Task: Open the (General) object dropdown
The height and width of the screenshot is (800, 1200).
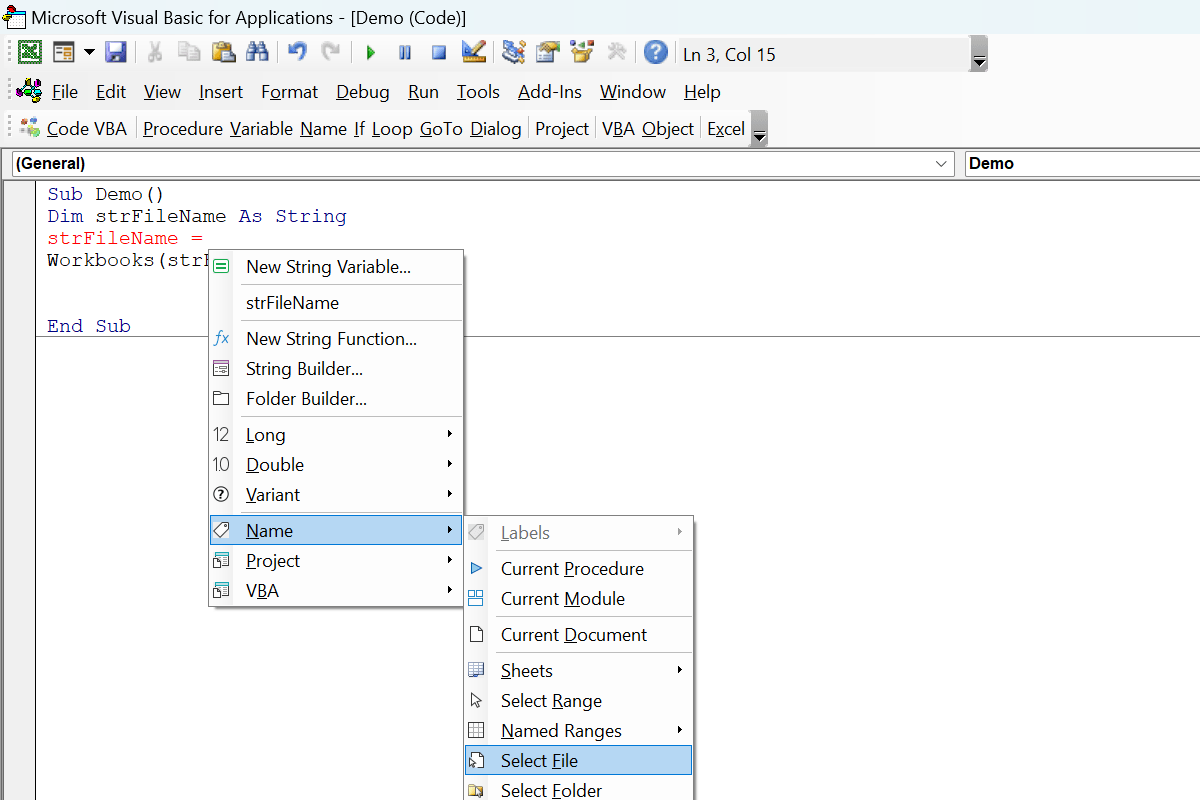Action: click(484, 163)
